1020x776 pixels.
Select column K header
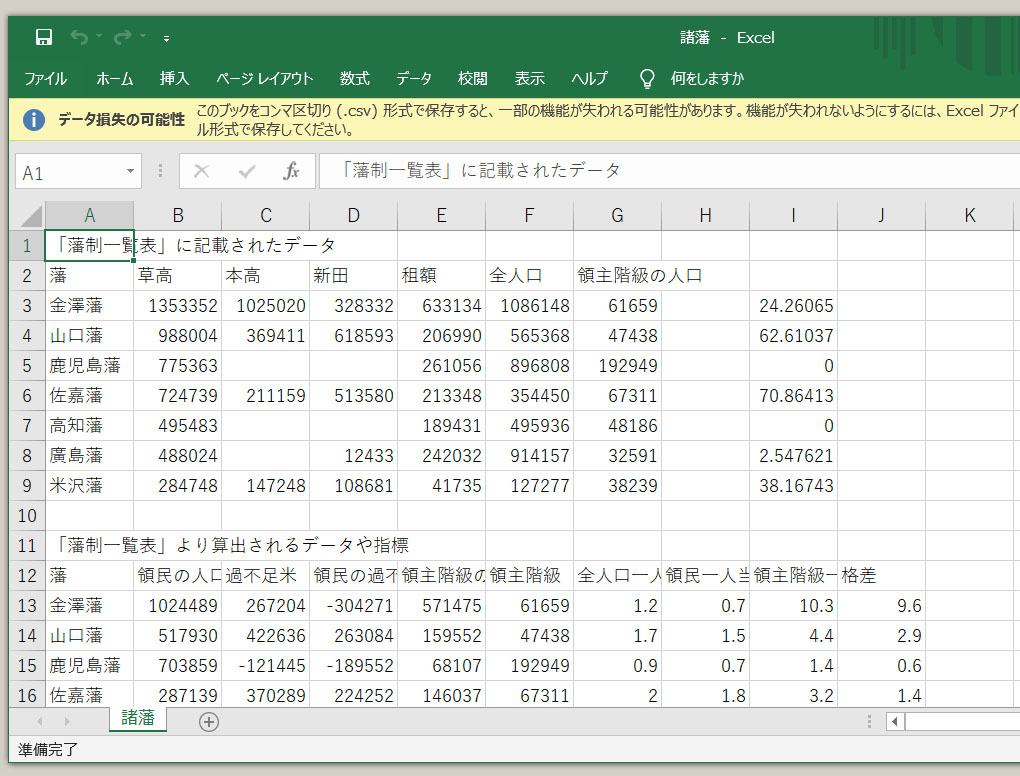click(x=969, y=215)
